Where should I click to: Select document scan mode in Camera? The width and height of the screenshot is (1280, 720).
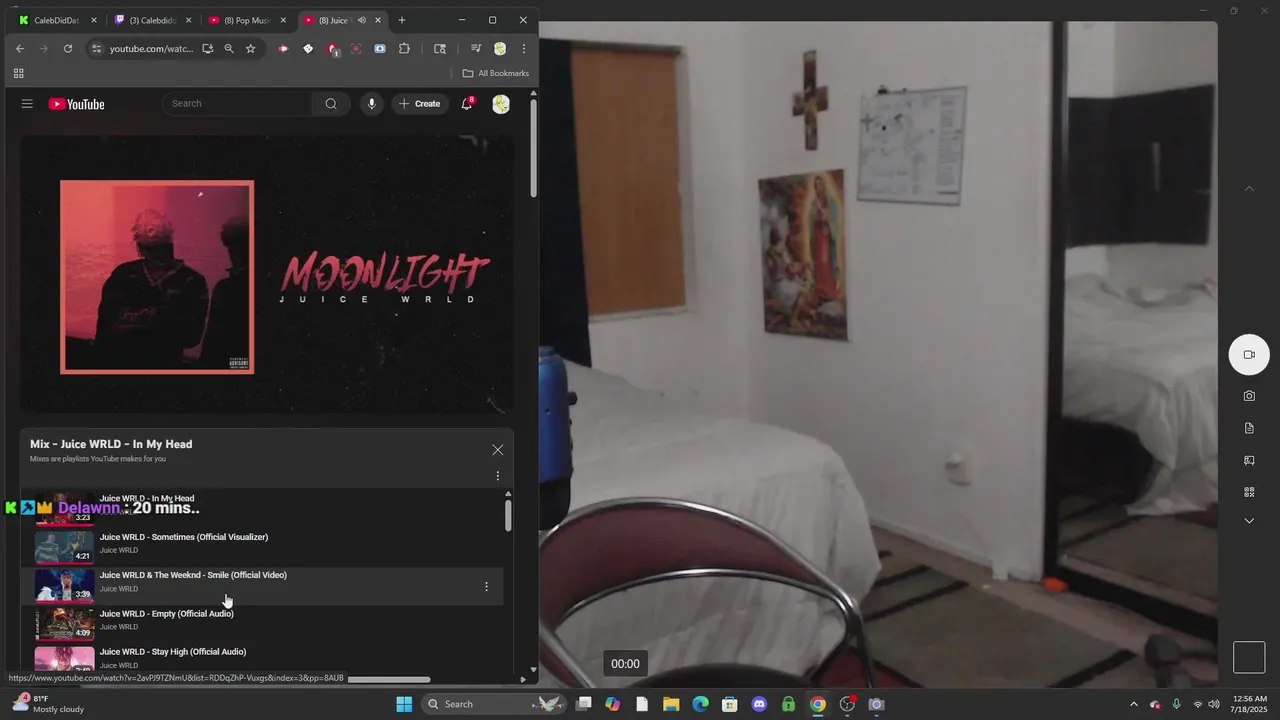click(1249, 428)
